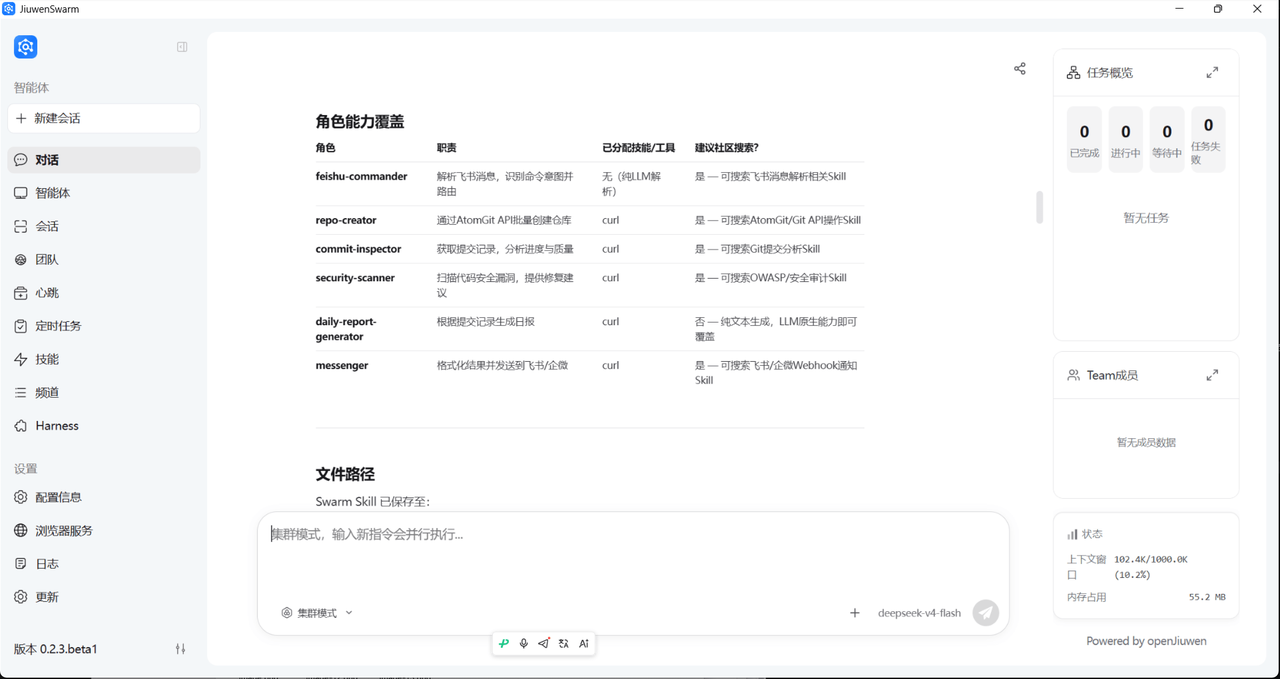This screenshot has width=1280, height=679.
Task: Open 配置信息 settings
Action: [104, 497]
